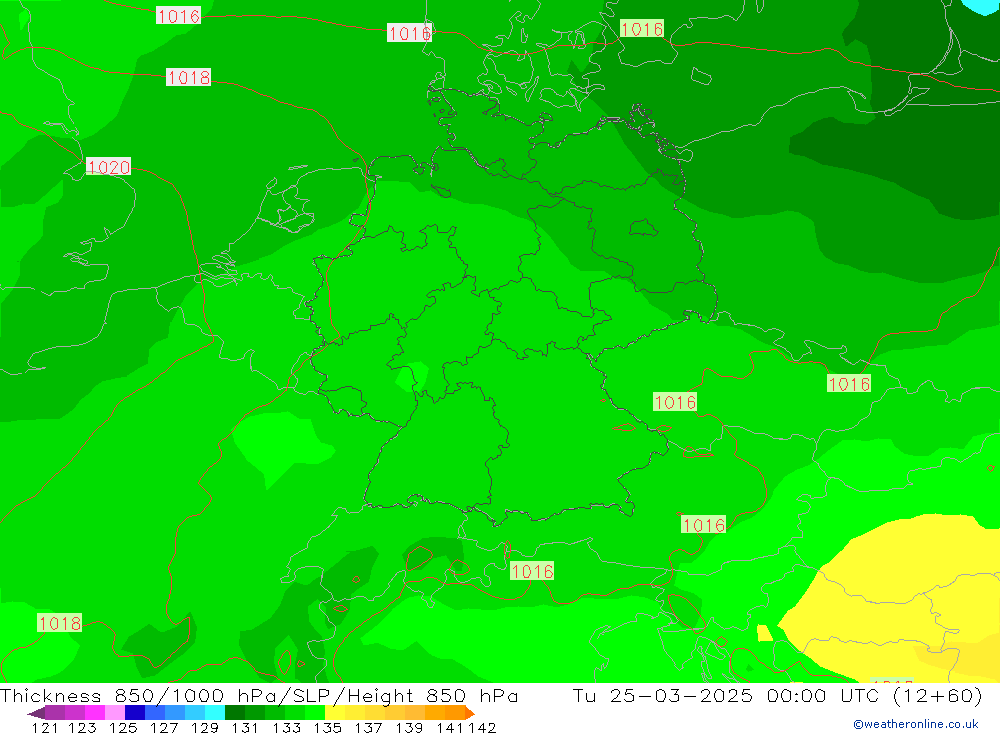This screenshot has width=1000, height=733.
Task: Select the magenta legend swatch left of 125
Action: click(94, 713)
